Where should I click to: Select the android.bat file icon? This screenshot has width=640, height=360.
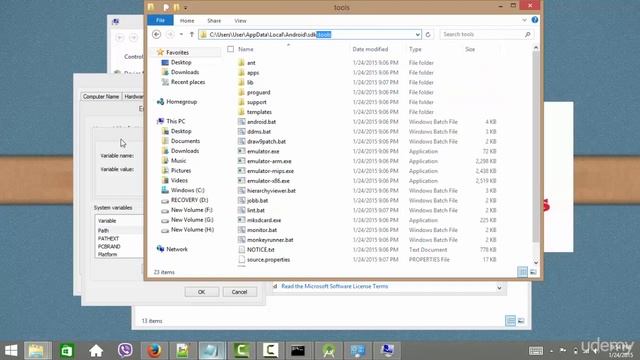click(x=241, y=122)
